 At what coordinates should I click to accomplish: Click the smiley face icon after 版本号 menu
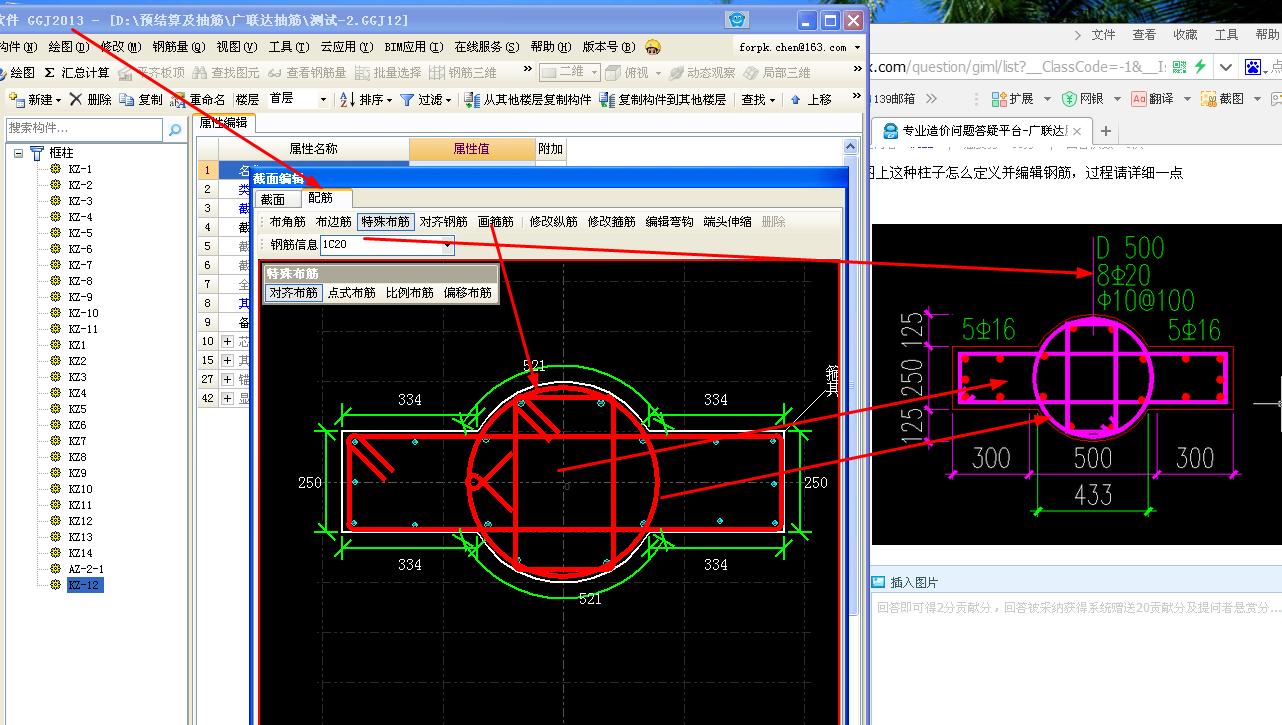tap(653, 46)
